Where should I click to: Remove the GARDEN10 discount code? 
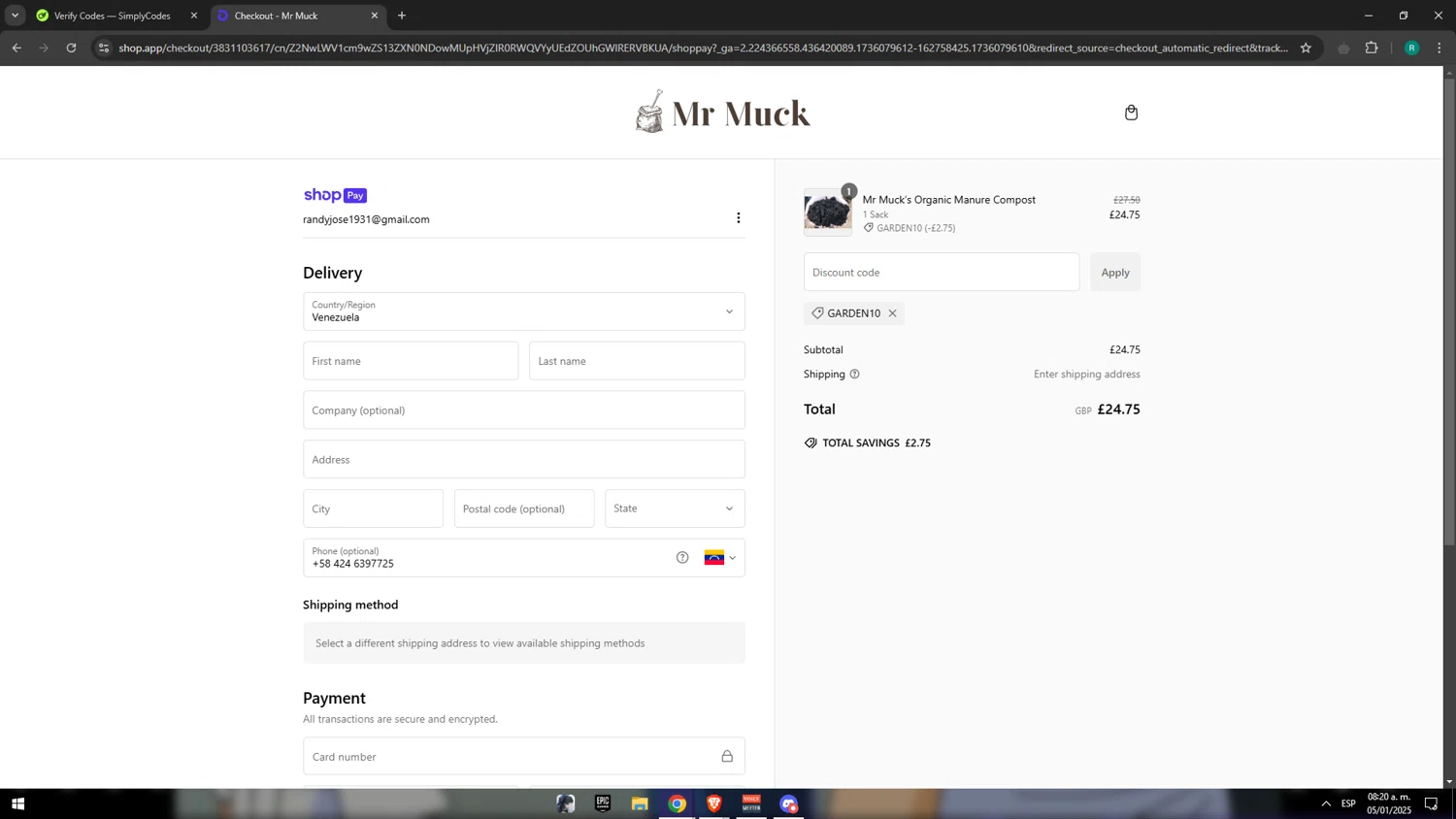pyautogui.click(x=892, y=313)
